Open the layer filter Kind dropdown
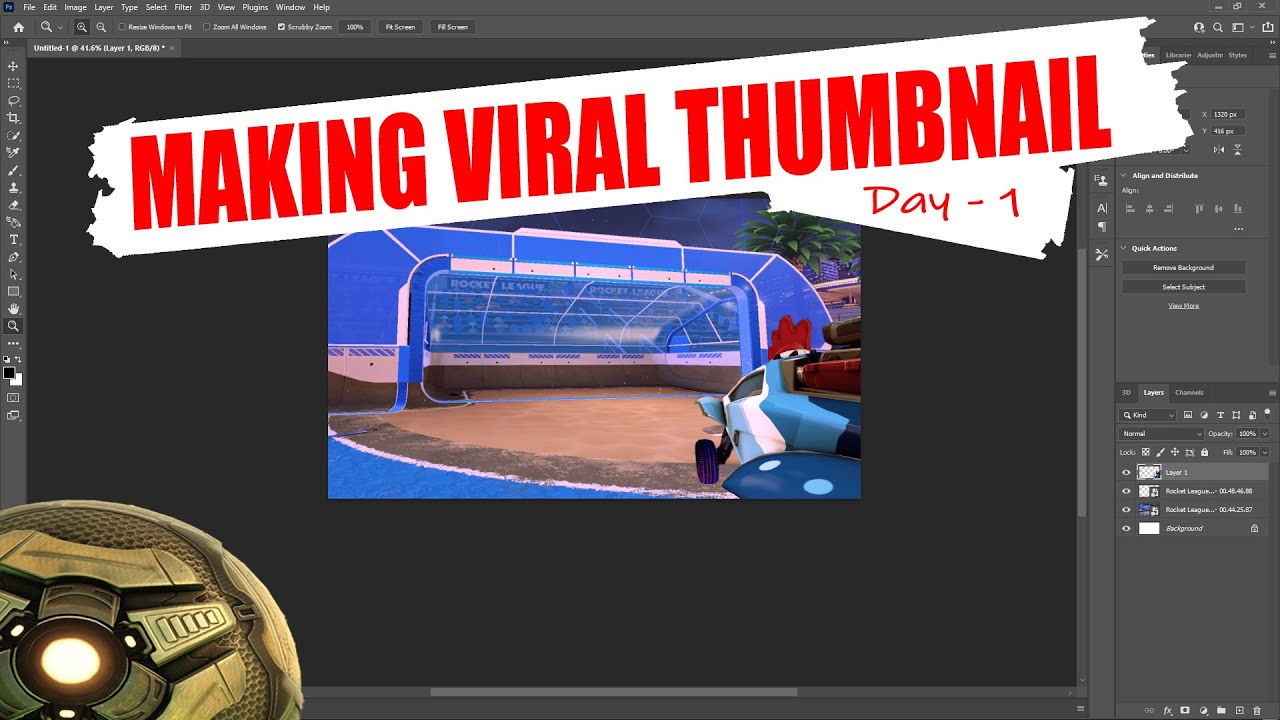The image size is (1280, 720). pos(1148,415)
